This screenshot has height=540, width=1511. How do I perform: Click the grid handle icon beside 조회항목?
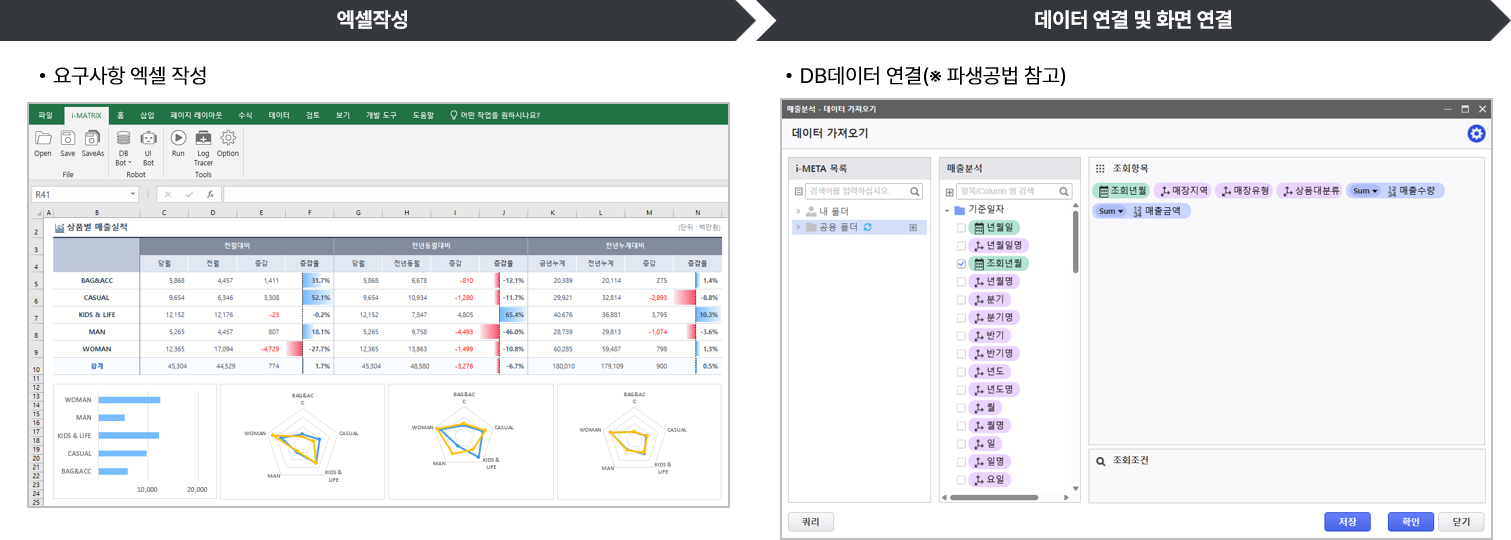coord(1100,168)
